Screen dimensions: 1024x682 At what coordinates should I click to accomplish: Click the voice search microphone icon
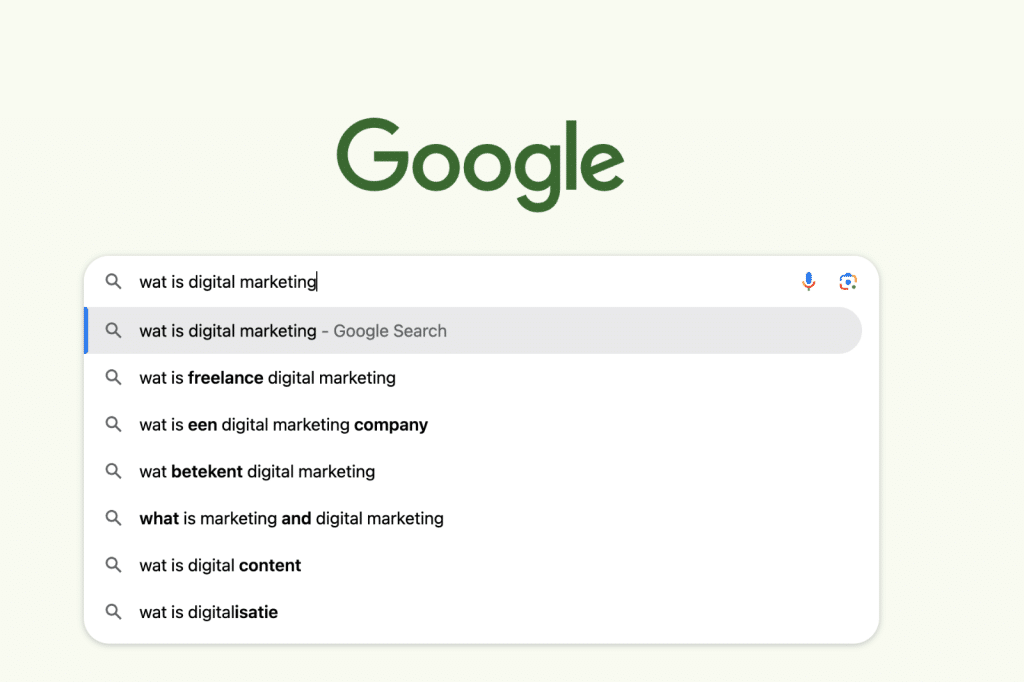click(809, 282)
